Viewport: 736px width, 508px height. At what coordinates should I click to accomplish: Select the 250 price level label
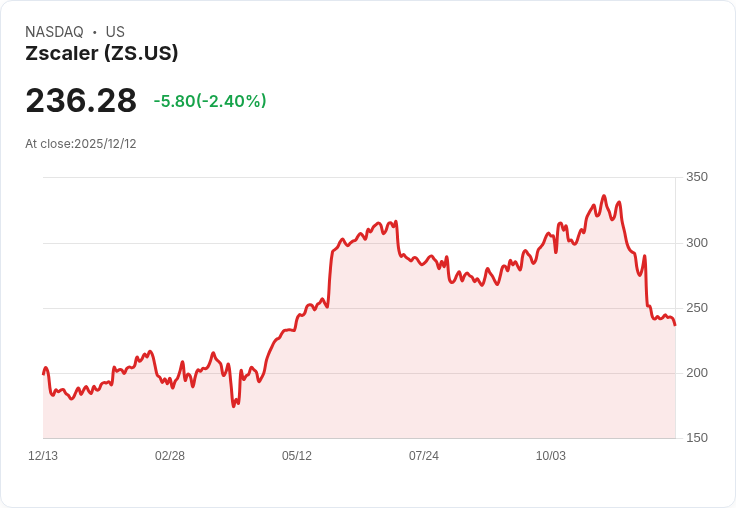[696, 308]
